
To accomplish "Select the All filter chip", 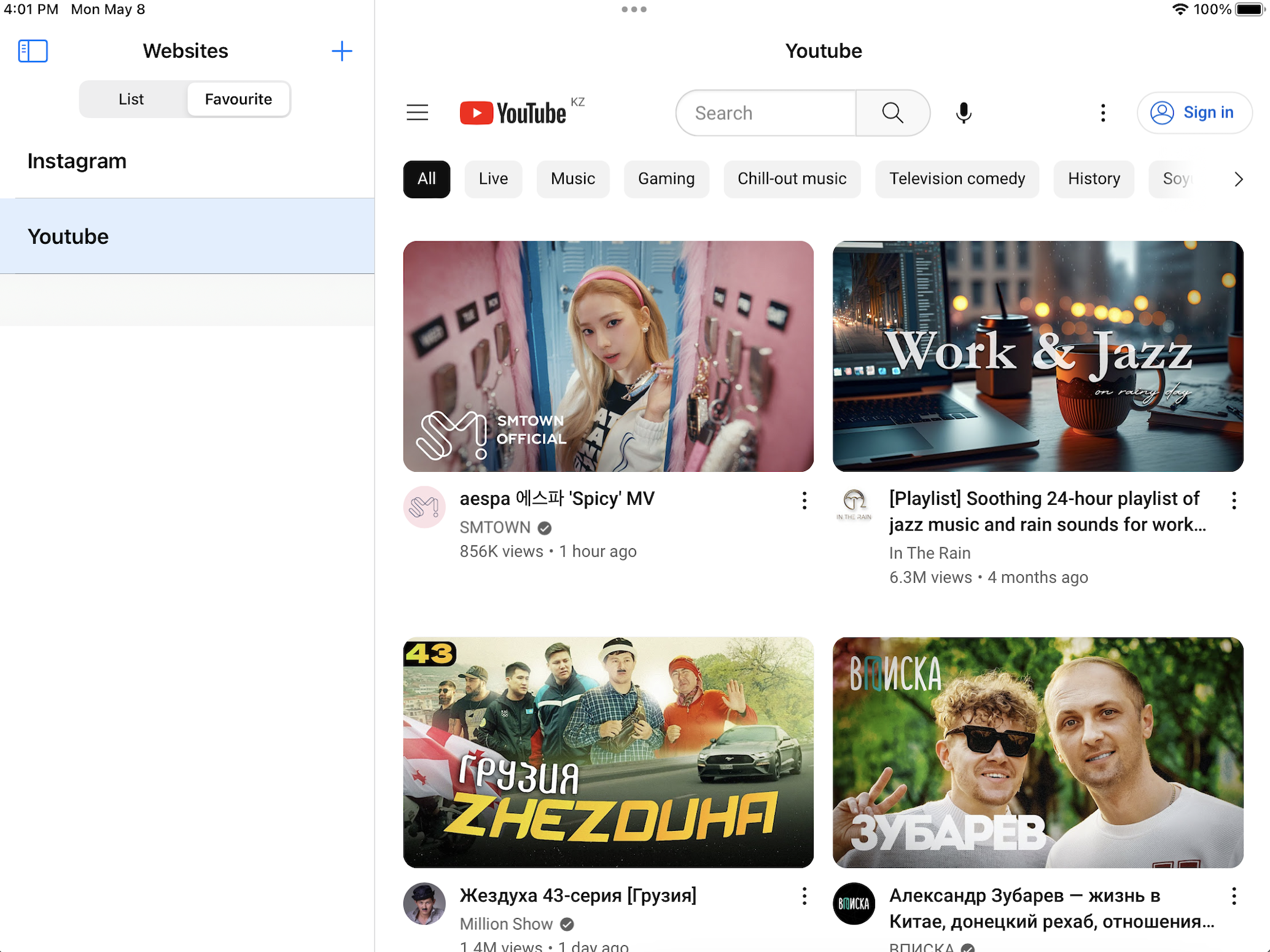I will coord(426,179).
